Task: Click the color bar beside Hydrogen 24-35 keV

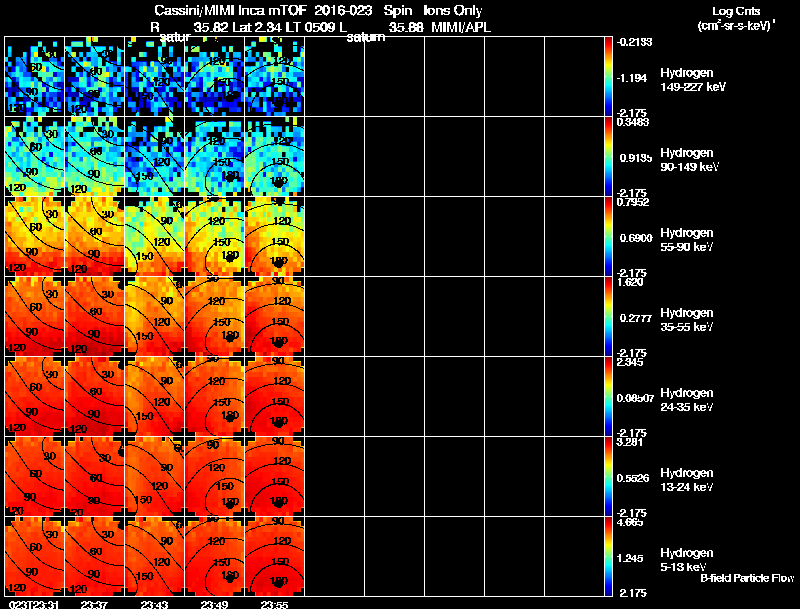Action: (608, 397)
